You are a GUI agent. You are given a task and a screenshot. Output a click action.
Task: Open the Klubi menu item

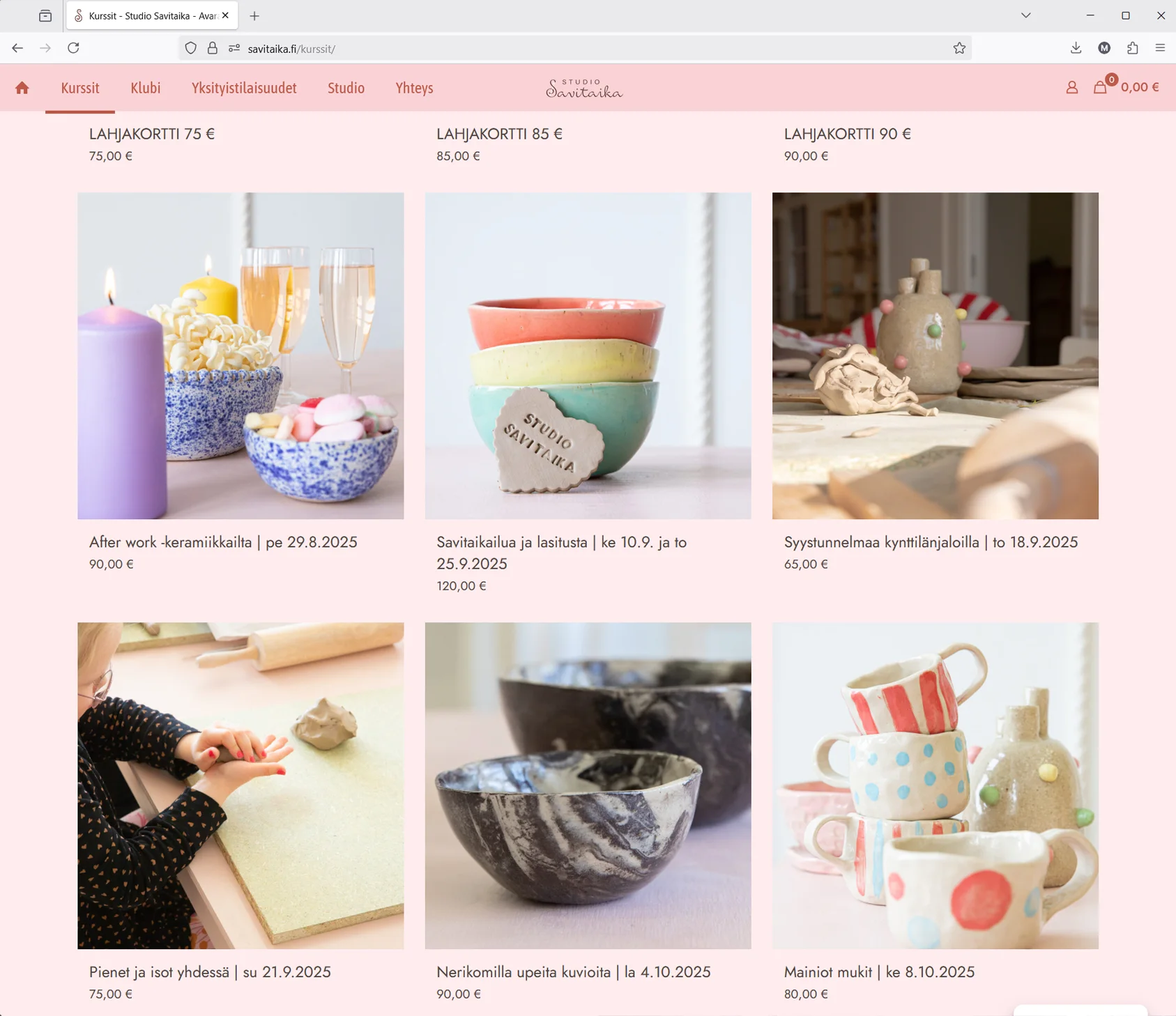point(145,88)
